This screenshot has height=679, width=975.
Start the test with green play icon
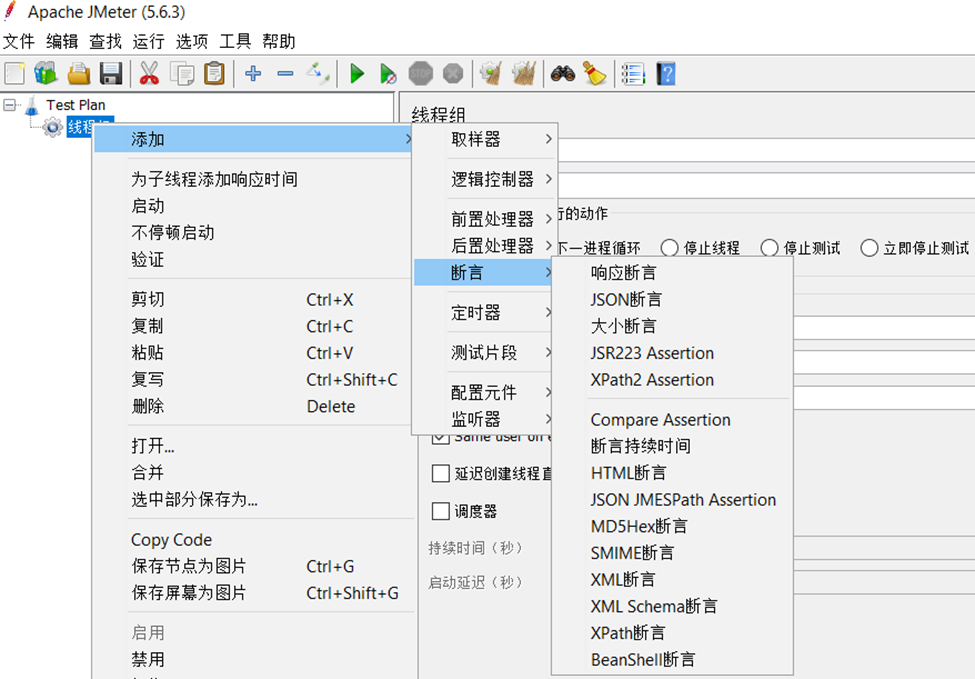pos(357,73)
